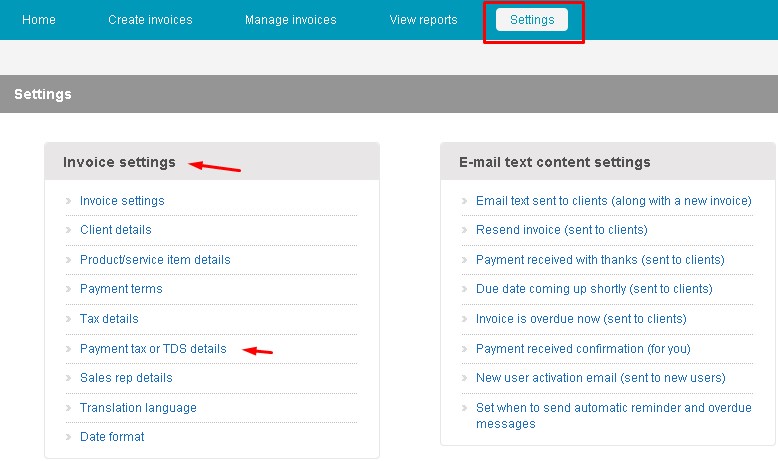Choose the Date format link

(112, 437)
